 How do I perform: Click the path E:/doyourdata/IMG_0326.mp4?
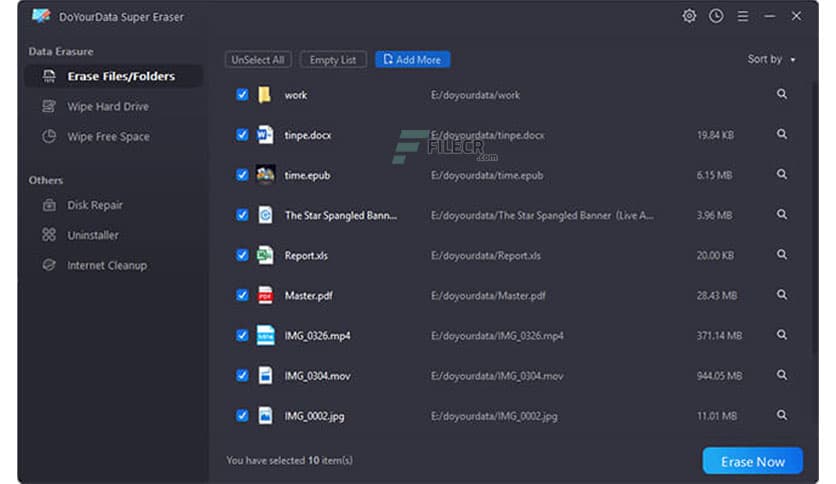[x=497, y=336]
